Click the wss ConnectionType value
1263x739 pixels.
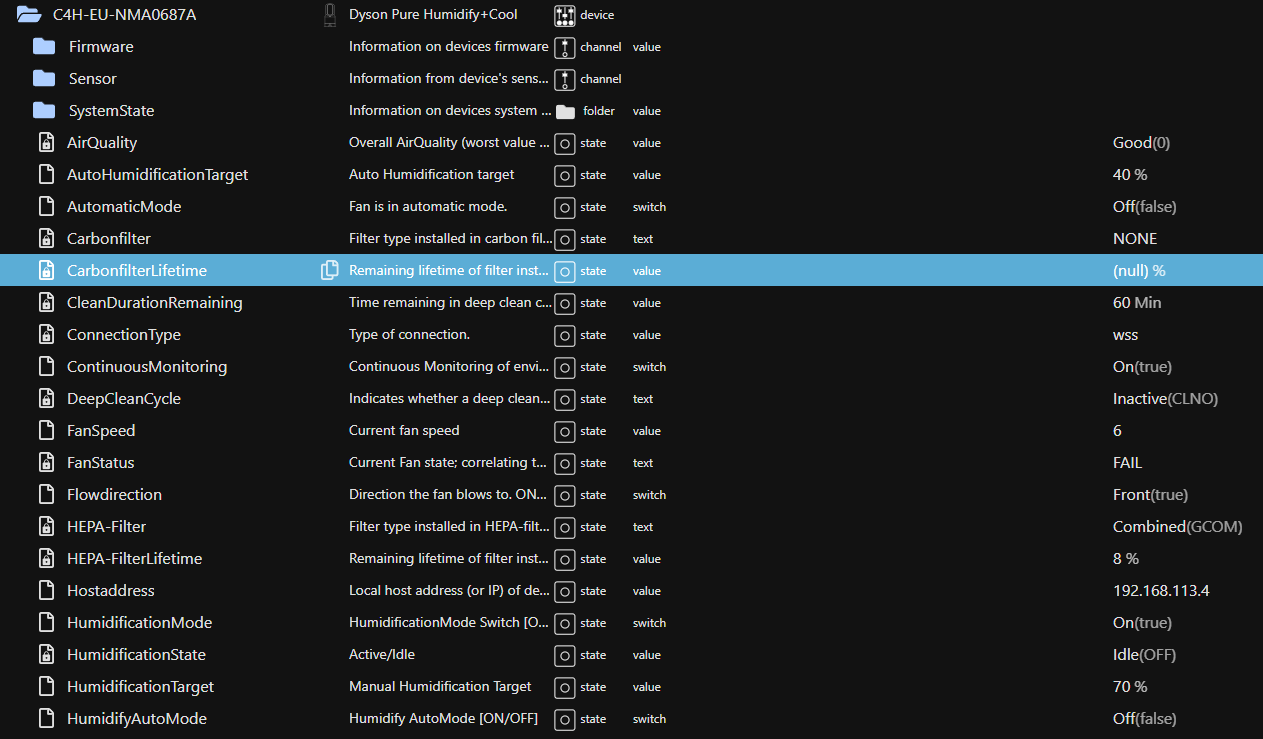point(1126,335)
